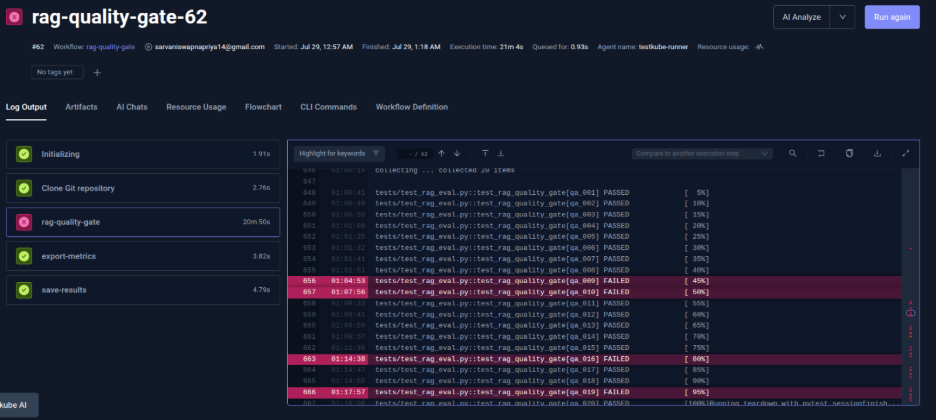Click log line 651 qa_004 PASSED

point(595,226)
